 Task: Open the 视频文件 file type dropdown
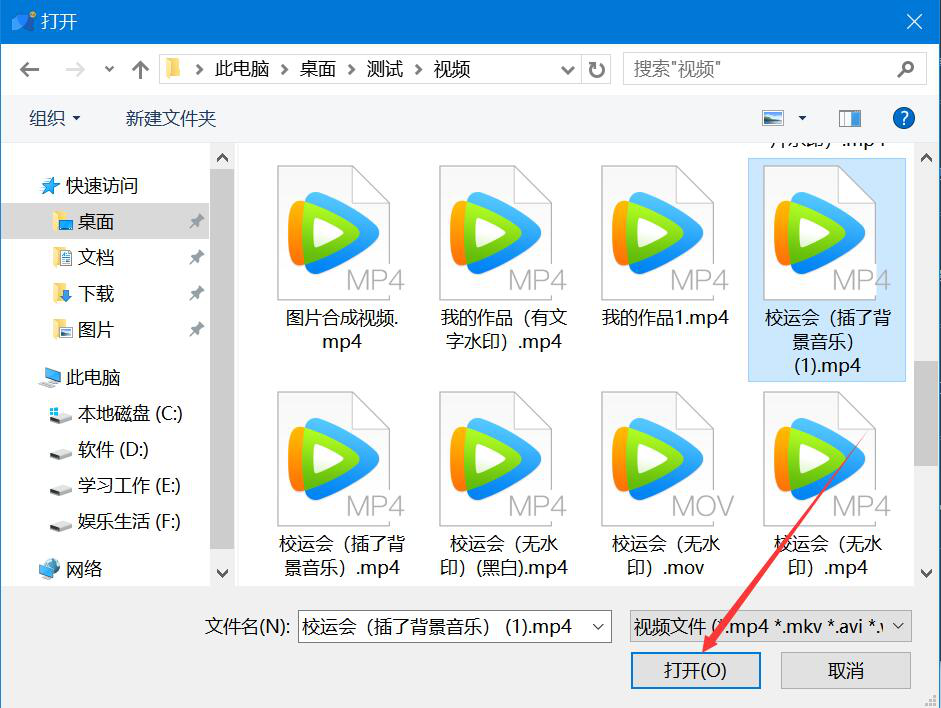pyautogui.click(x=771, y=626)
